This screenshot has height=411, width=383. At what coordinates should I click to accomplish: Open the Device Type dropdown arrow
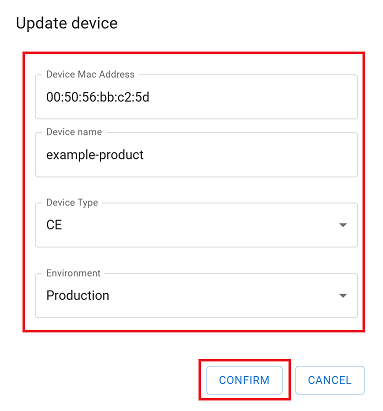(343, 225)
